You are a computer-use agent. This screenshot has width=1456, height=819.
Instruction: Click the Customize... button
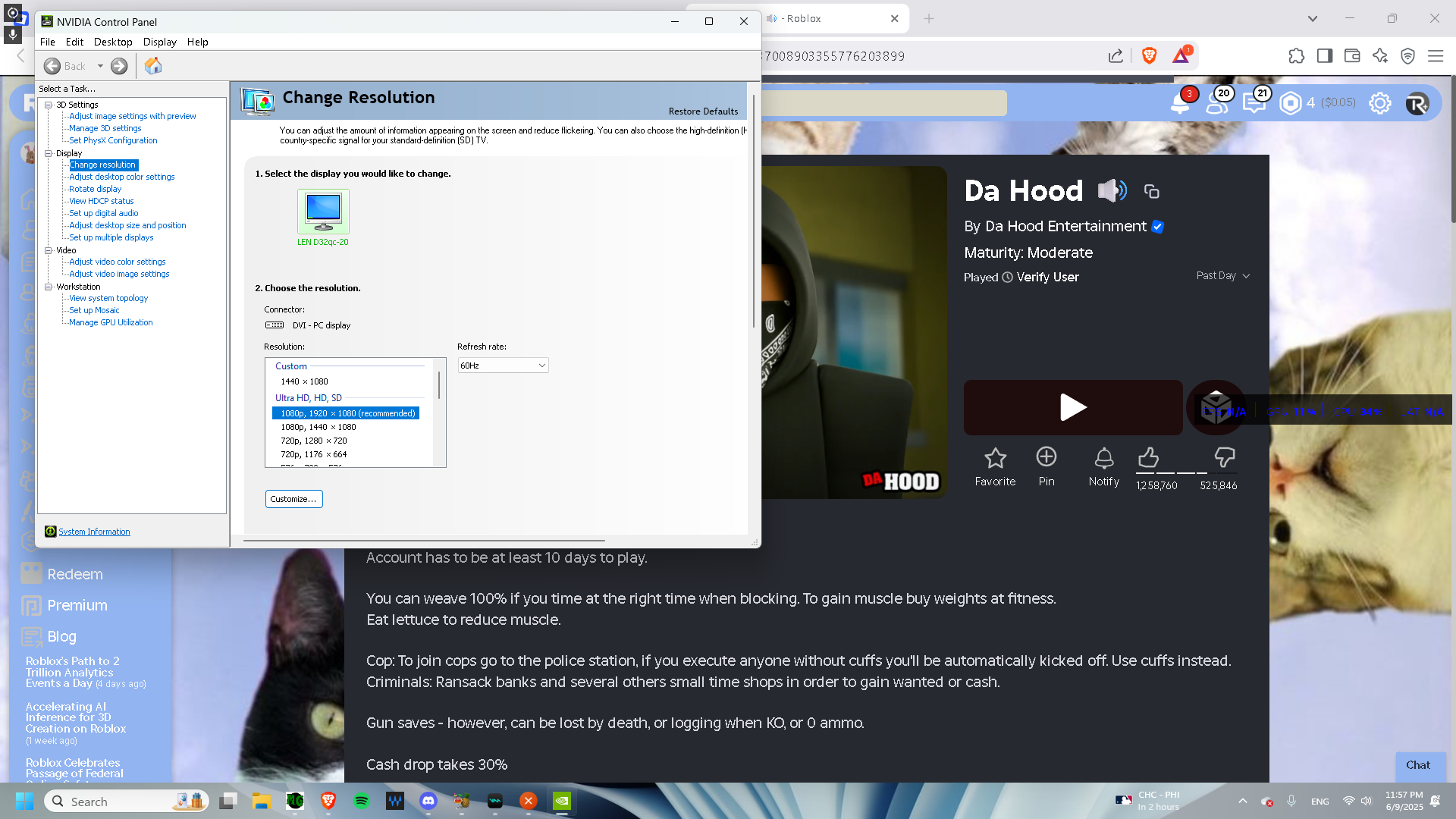(293, 499)
